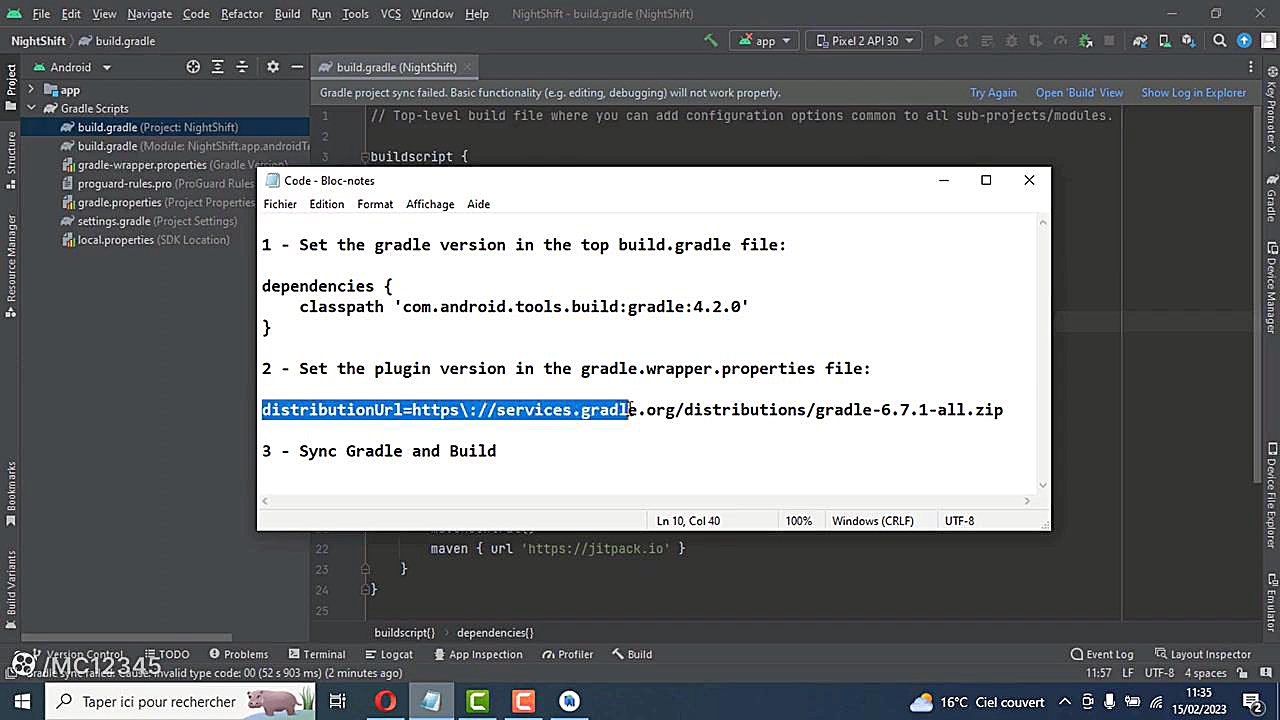Open the SDK Manager toolbar icon
The width and height of the screenshot is (1280, 720).
click(1189, 41)
